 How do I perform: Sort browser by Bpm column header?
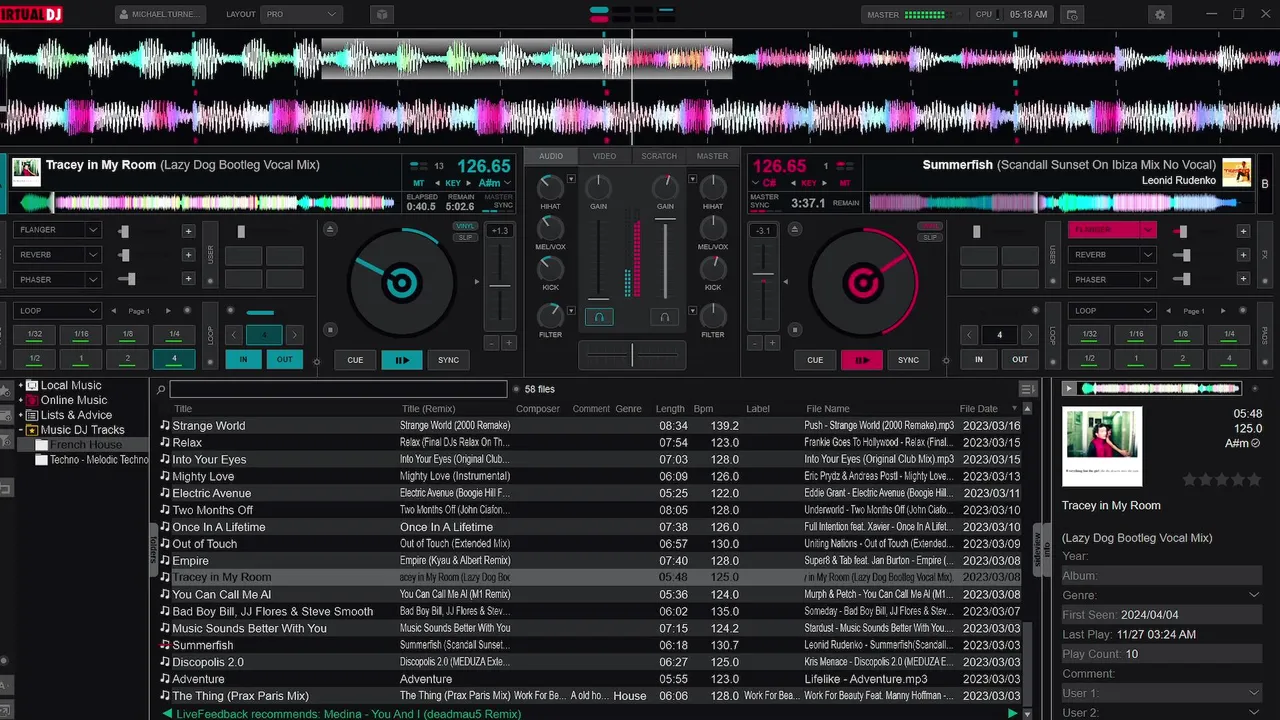click(x=703, y=408)
